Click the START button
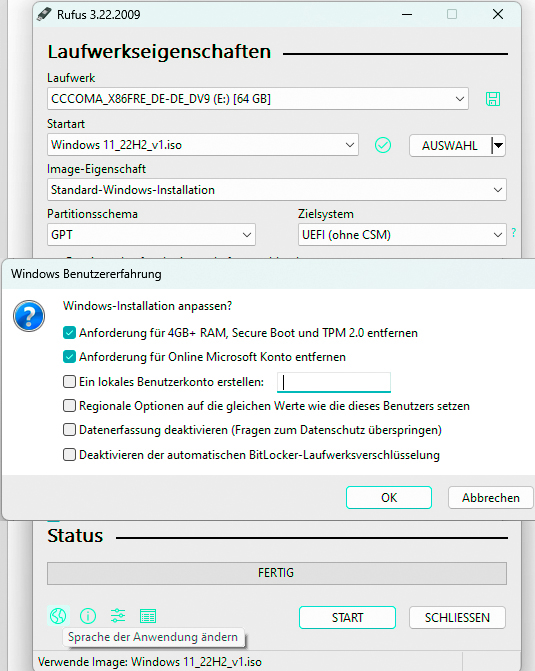This screenshot has height=671, width=535. click(347, 618)
